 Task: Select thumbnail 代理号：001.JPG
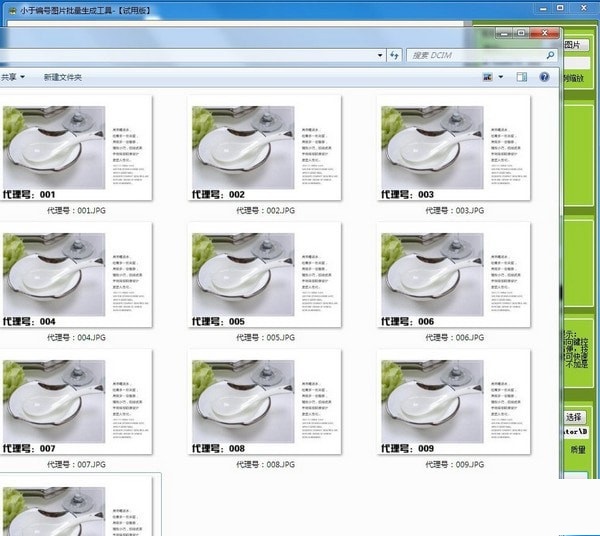(x=76, y=148)
